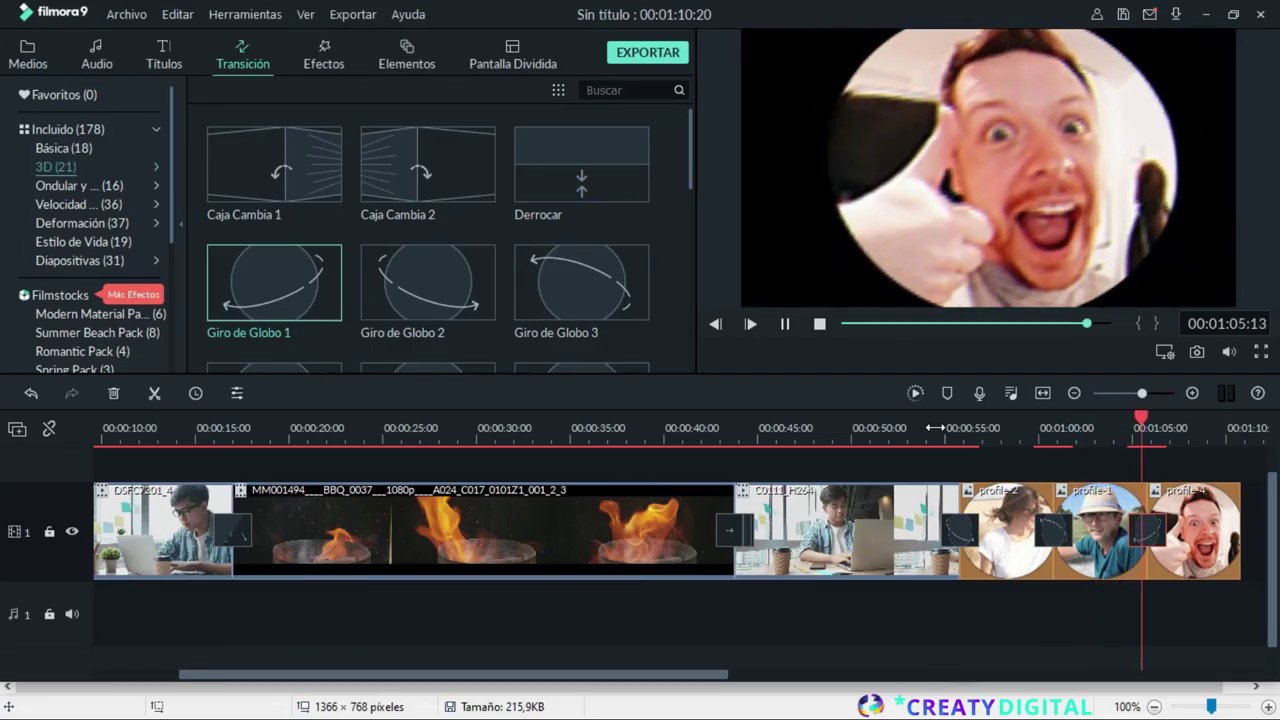Click the EXPORTAR button
The height and width of the screenshot is (720, 1280).
(x=648, y=52)
